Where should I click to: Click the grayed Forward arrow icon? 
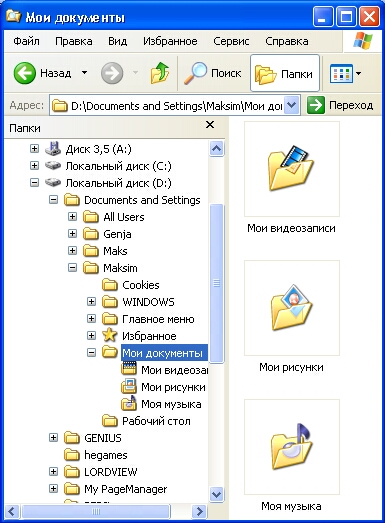pos(112,73)
